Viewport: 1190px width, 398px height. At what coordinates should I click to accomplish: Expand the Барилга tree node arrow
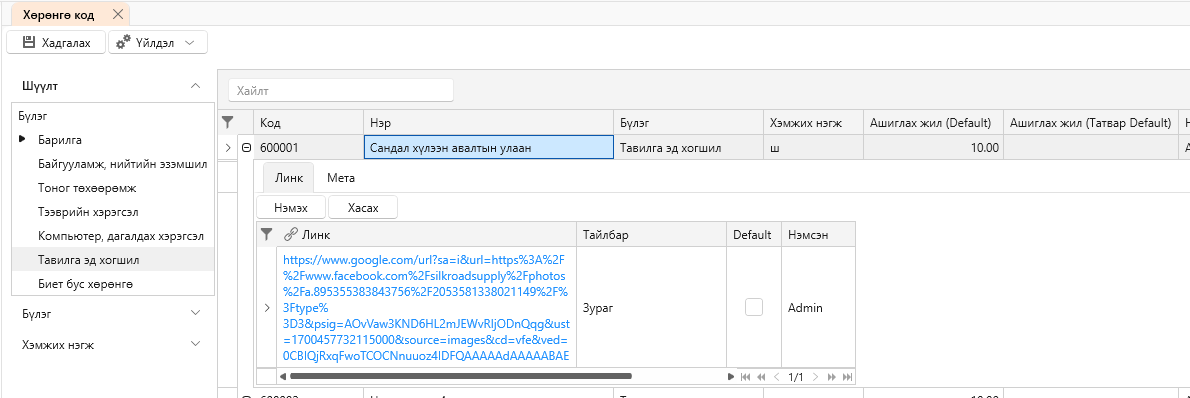pos(22,140)
